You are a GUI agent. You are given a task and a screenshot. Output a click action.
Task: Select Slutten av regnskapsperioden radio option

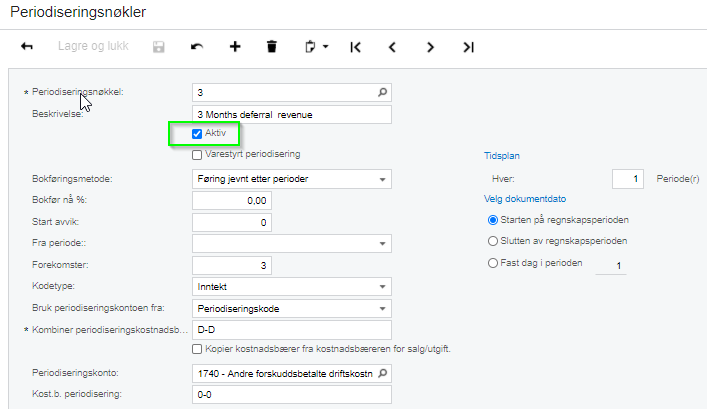[x=491, y=241]
